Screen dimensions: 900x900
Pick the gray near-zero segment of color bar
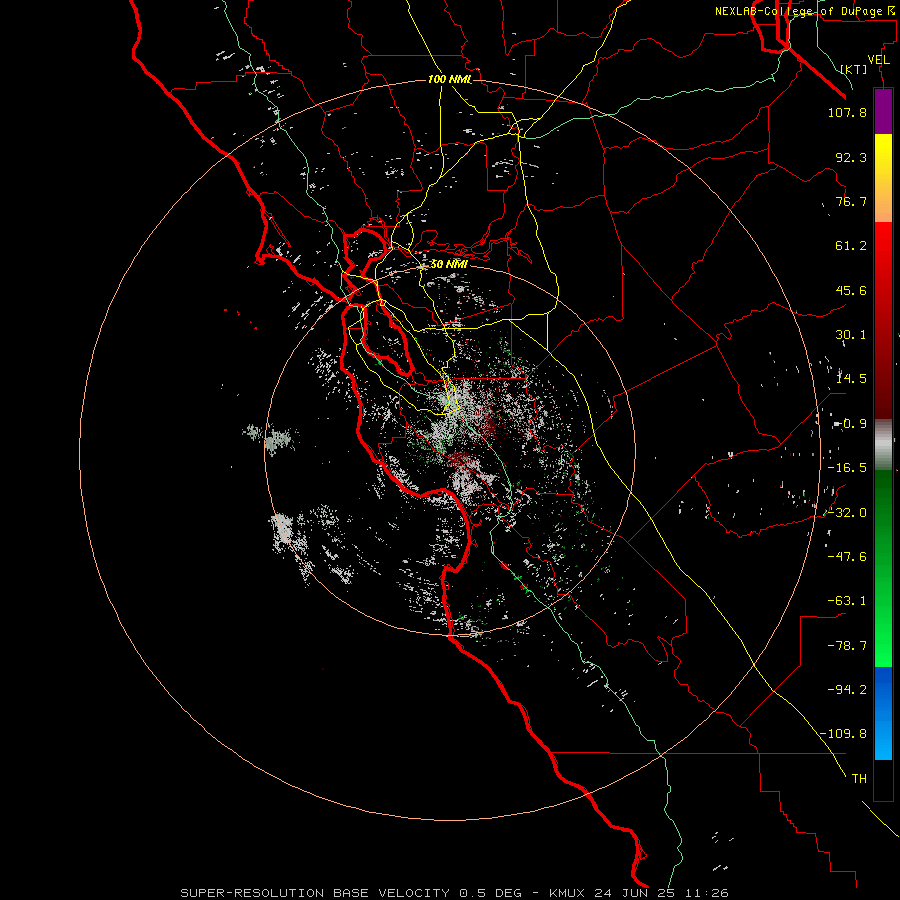[x=883, y=445]
